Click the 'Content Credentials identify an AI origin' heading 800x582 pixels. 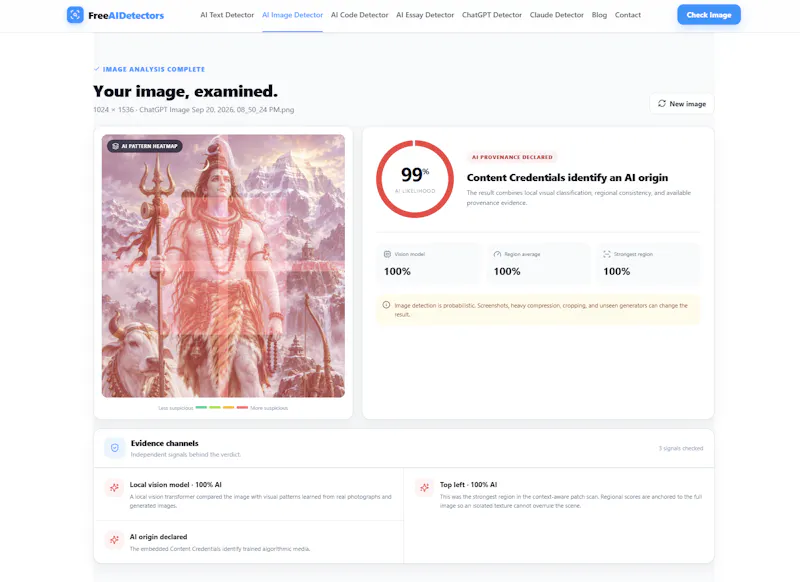coord(567,178)
